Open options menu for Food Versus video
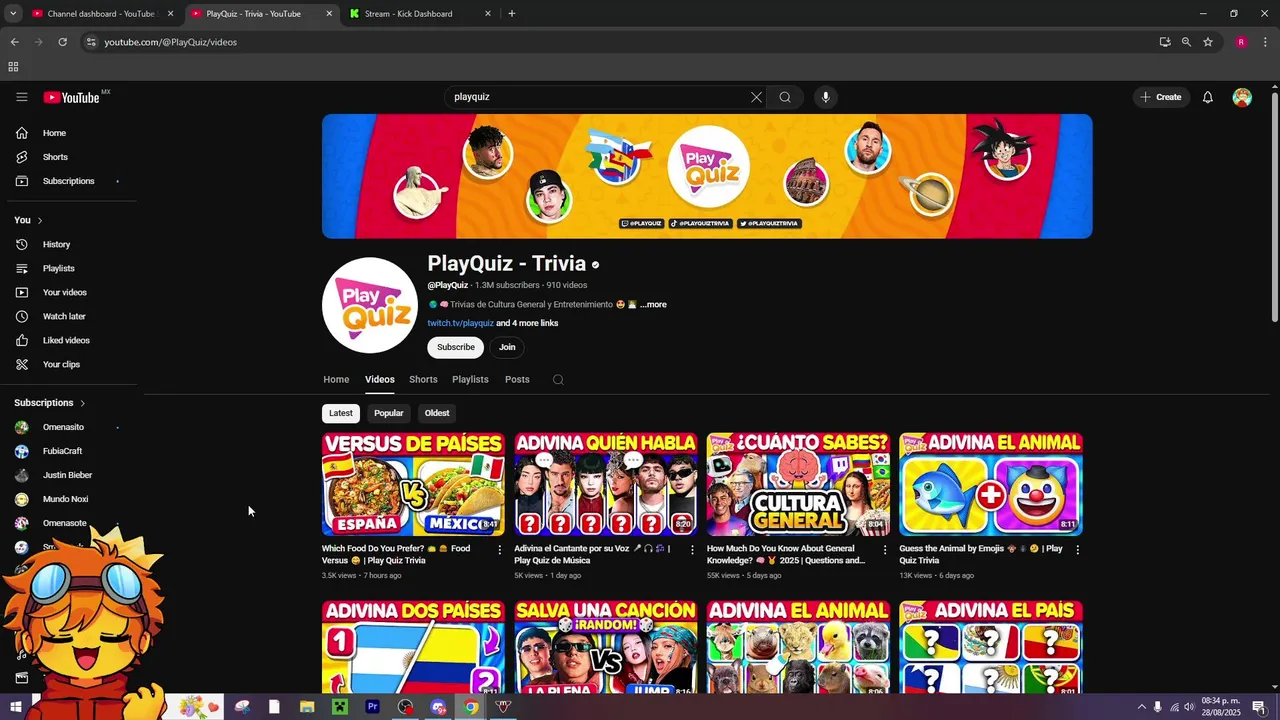 point(500,550)
